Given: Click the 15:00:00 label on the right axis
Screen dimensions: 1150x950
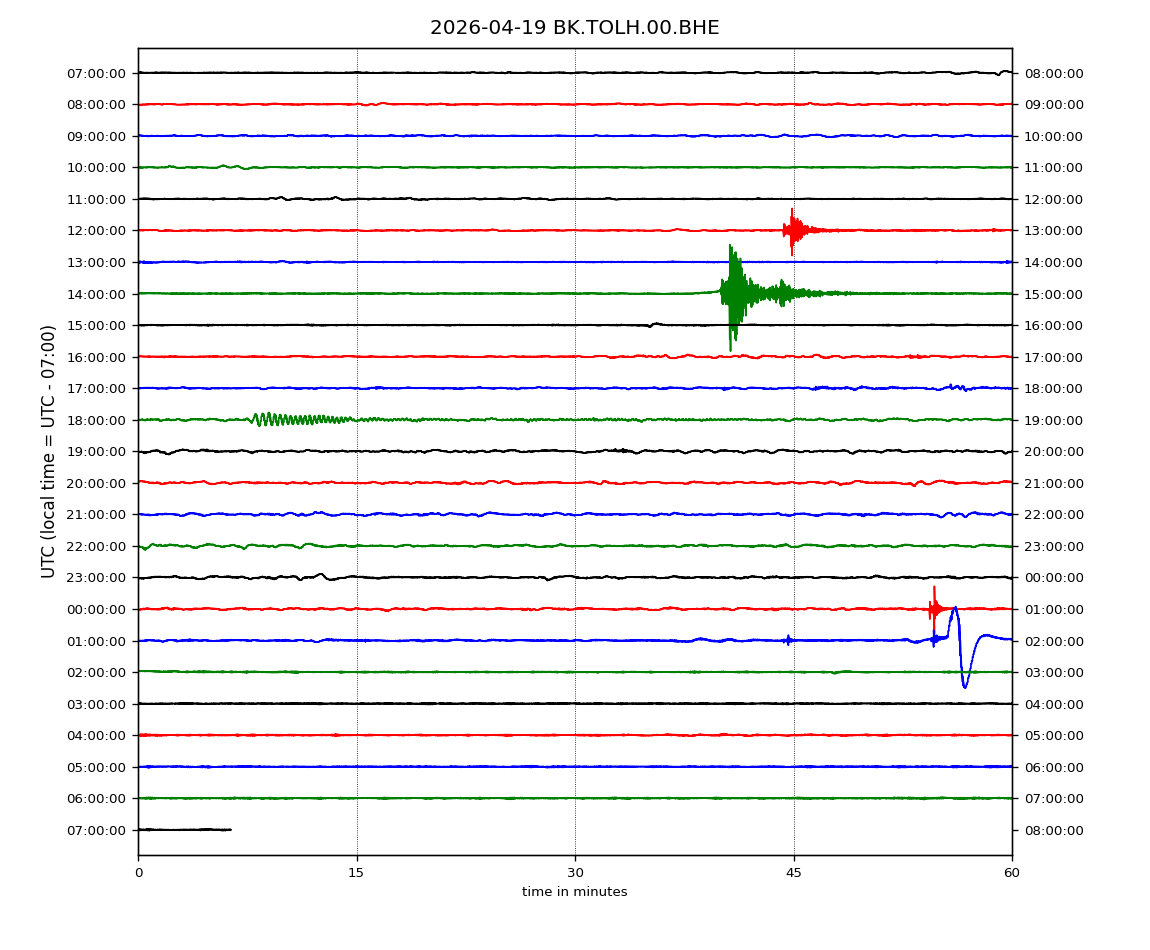Looking at the screenshot, I should (x=1053, y=294).
